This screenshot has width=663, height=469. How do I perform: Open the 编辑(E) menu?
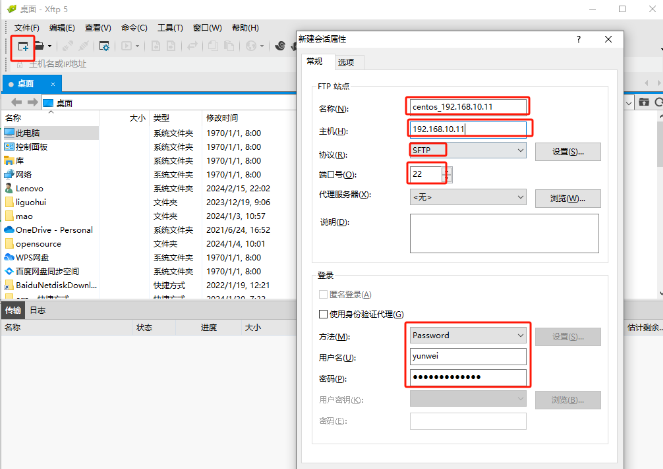click(x=62, y=28)
